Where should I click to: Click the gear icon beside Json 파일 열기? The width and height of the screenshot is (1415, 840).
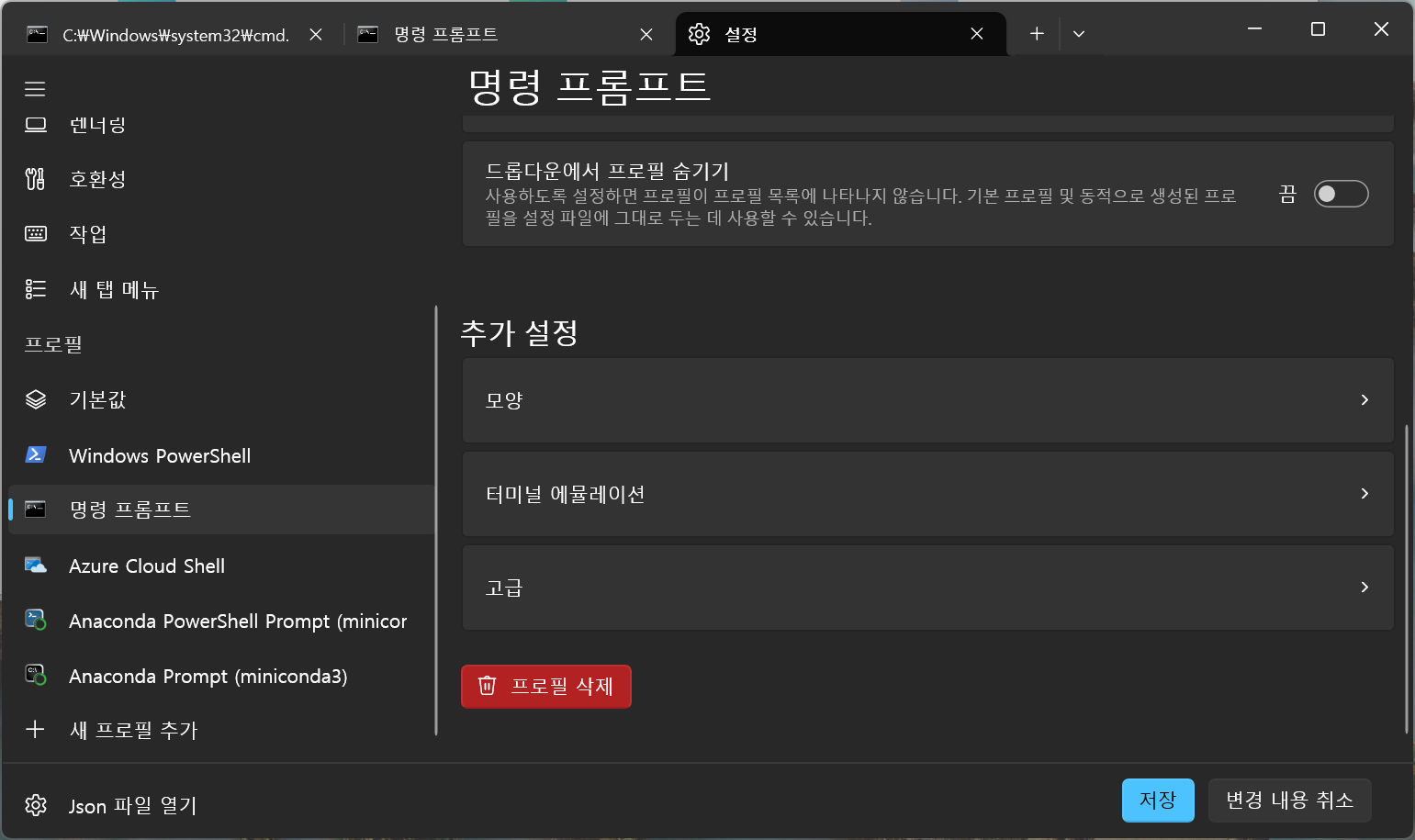[36, 805]
